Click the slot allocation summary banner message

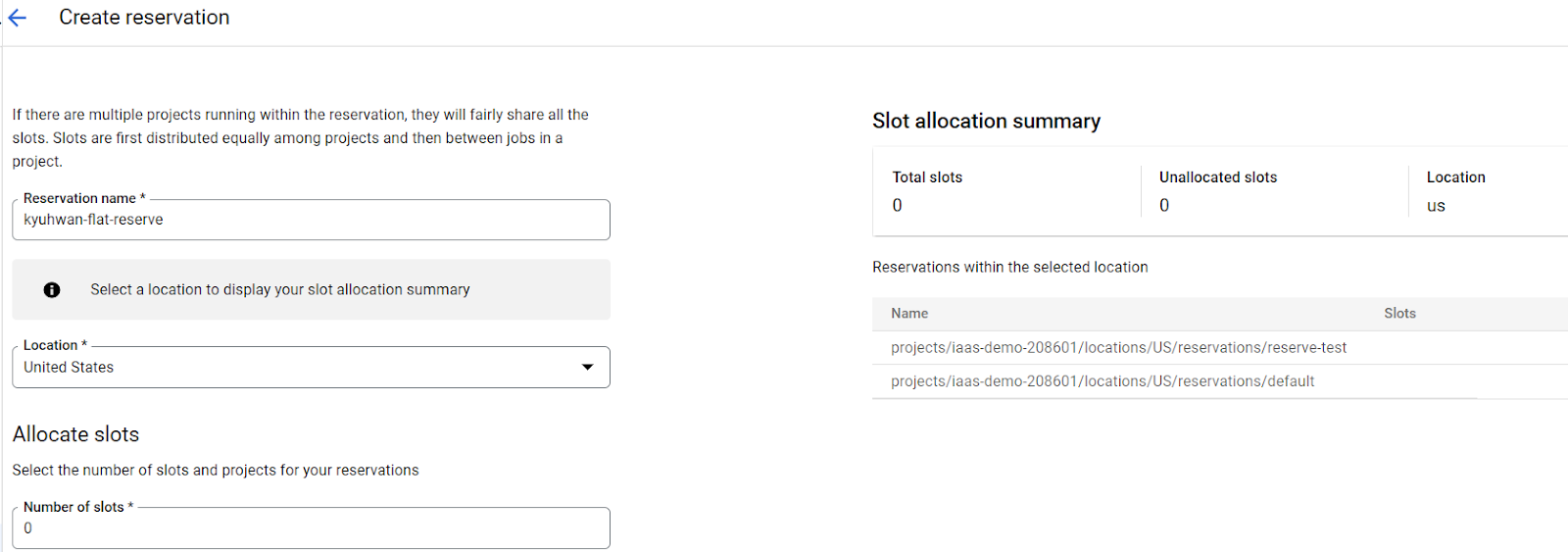click(x=280, y=290)
